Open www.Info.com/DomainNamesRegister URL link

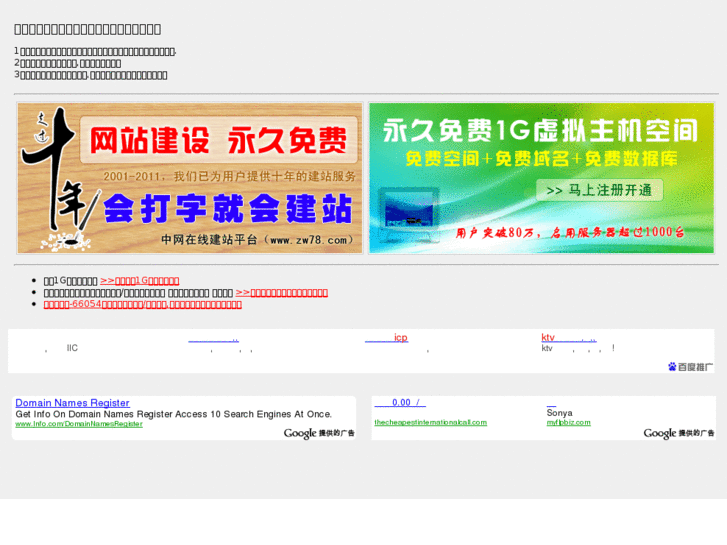pyautogui.click(x=79, y=424)
